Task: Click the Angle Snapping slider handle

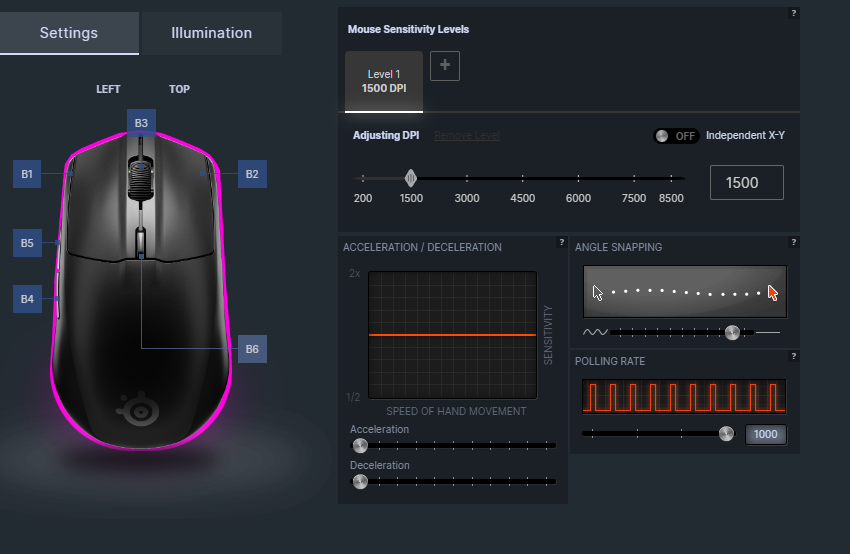Action: coord(732,332)
